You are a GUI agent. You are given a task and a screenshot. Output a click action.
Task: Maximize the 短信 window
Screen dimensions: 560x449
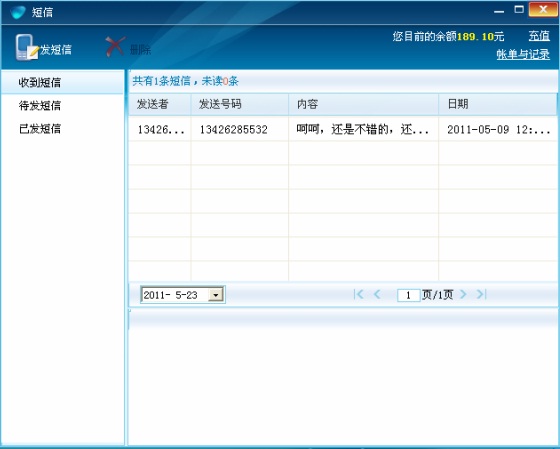pos(519,9)
